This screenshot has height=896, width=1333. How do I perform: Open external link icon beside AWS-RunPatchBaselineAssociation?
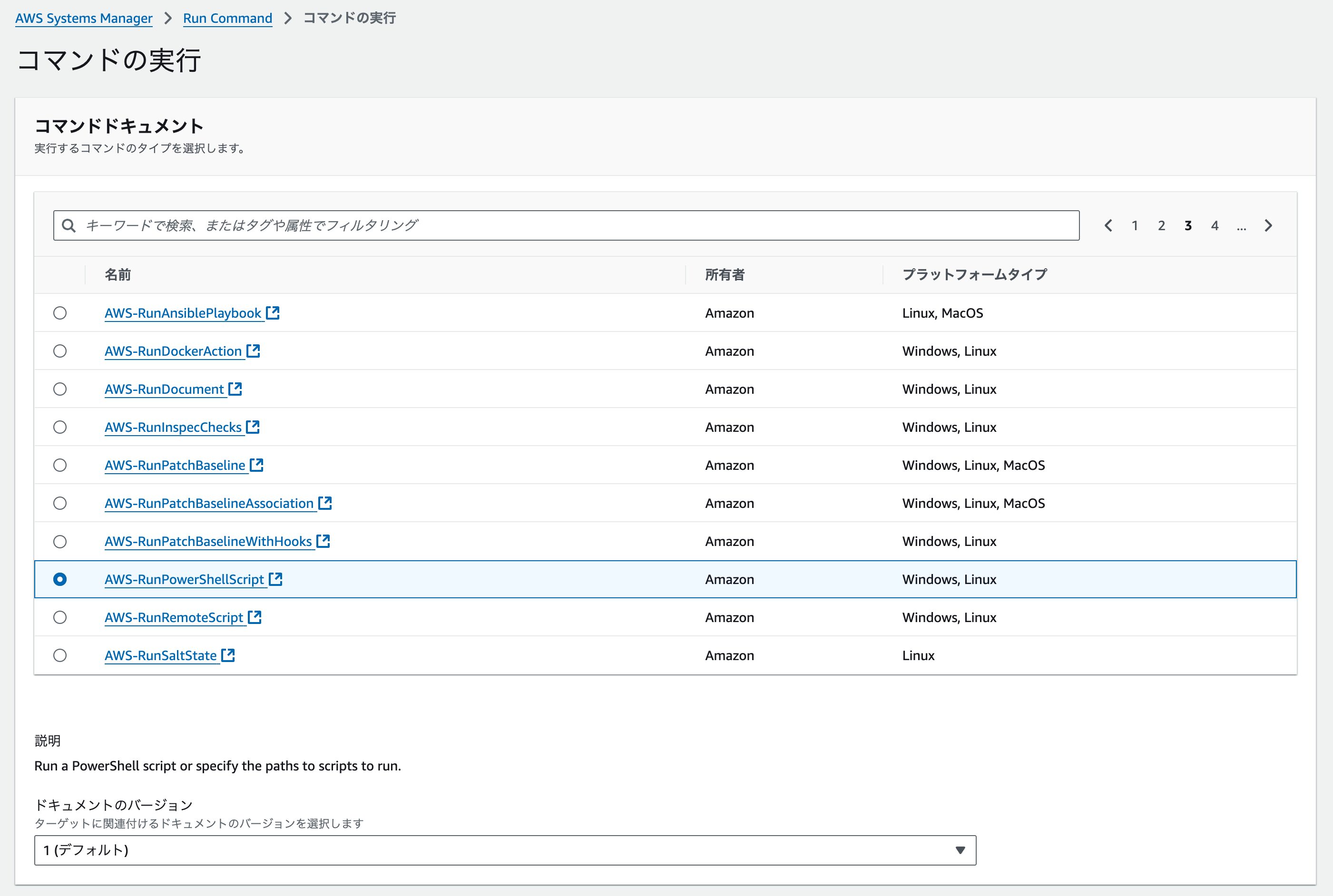324,503
